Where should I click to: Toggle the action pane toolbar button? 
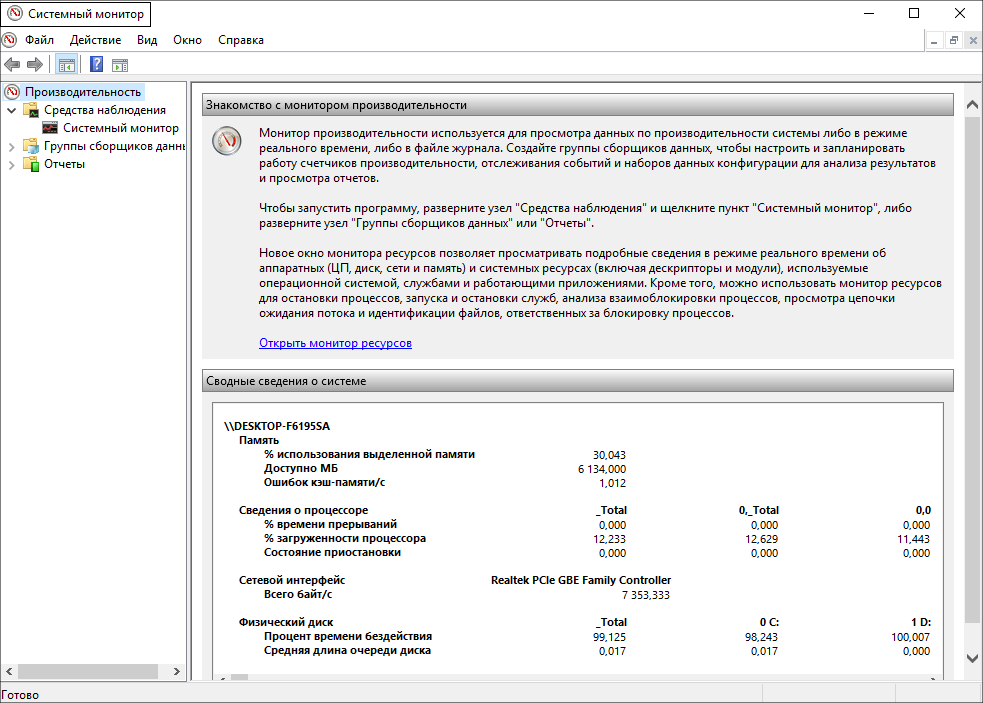[x=120, y=65]
